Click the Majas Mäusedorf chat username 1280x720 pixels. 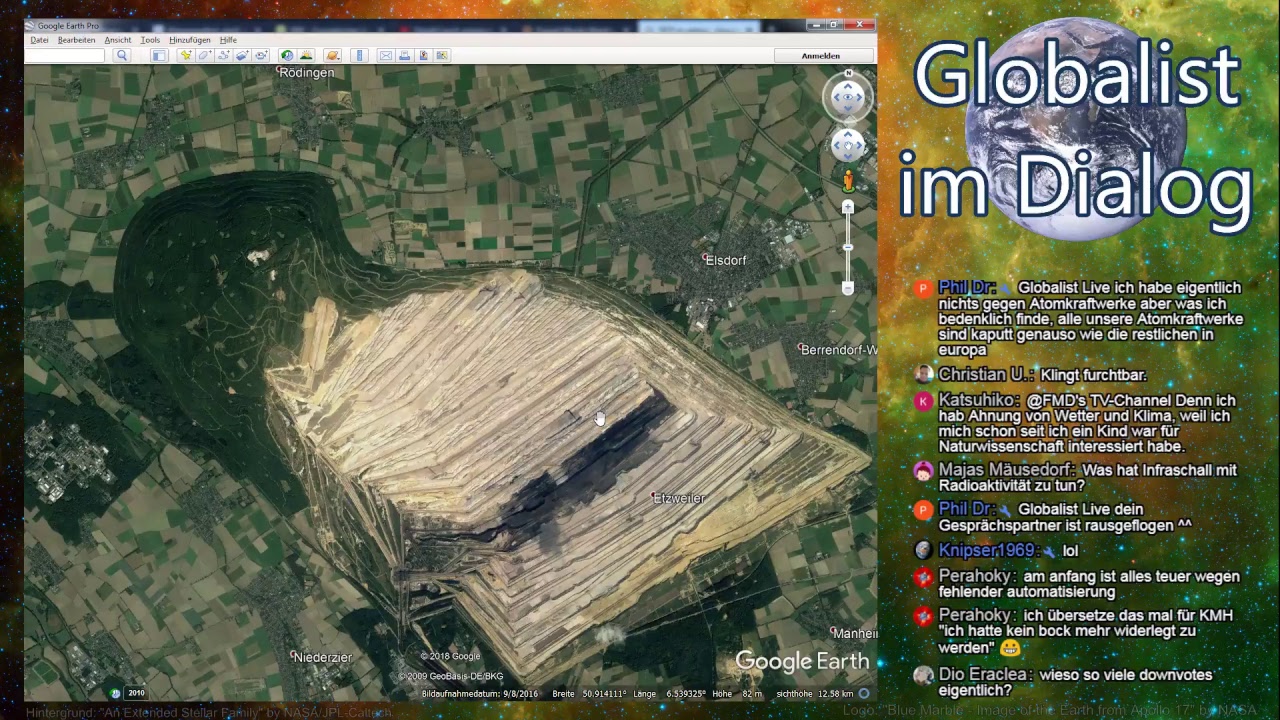[1007, 470]
